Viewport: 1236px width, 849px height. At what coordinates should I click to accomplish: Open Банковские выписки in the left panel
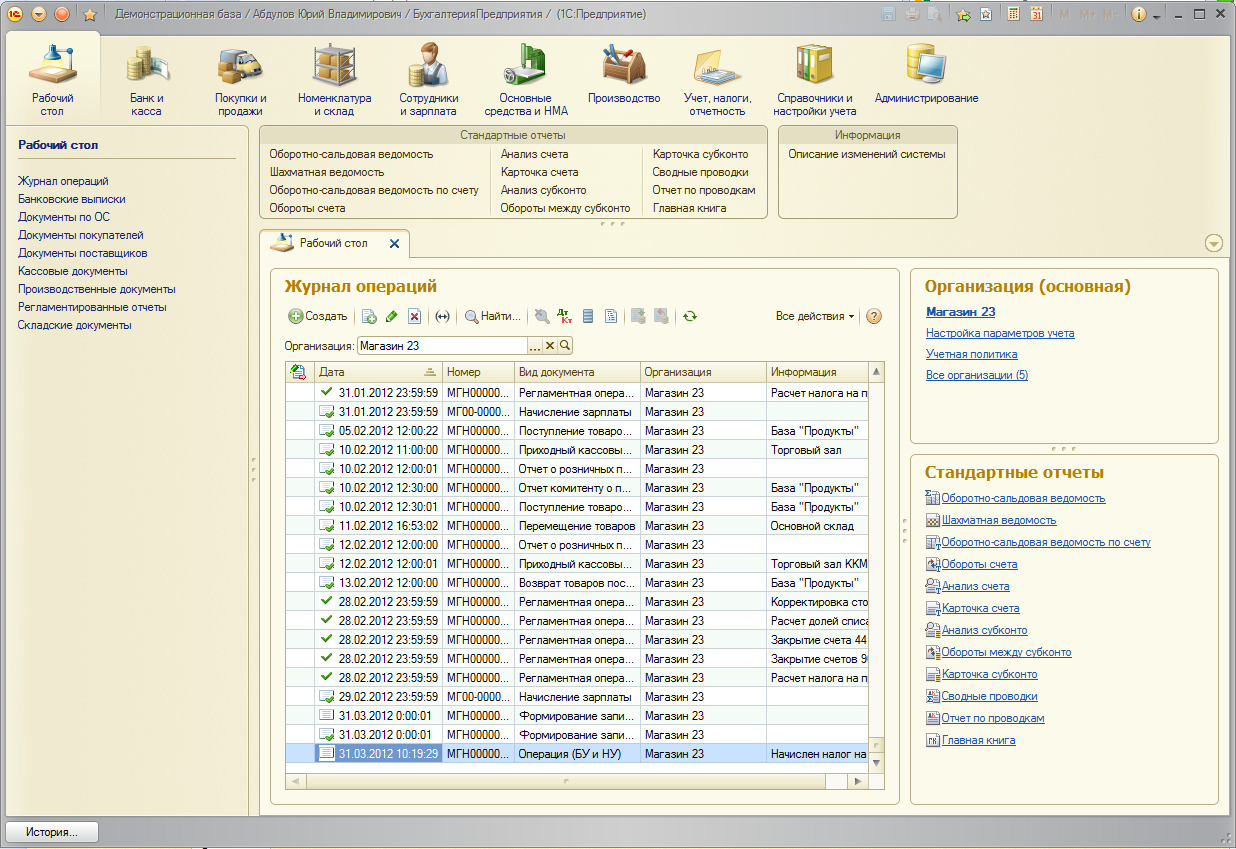pyautogui.click(x=71, y=199)
